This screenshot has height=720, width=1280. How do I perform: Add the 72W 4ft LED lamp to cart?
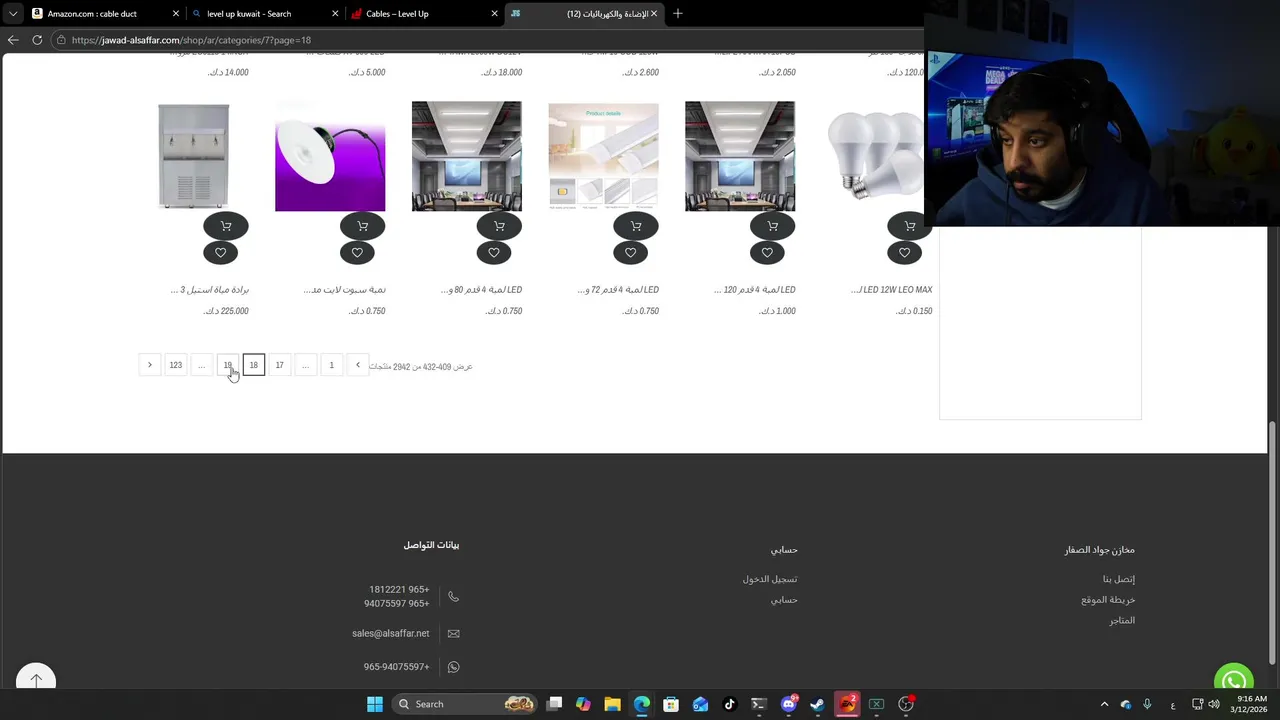[x=636, y=226]
